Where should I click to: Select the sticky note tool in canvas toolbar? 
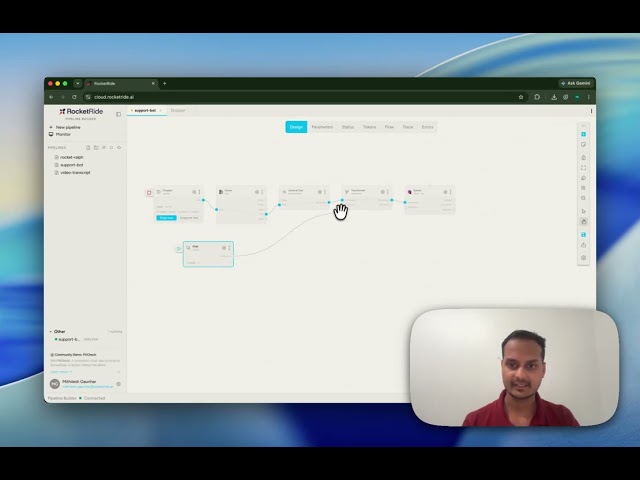pyautogui.click(x=583, y=145)
